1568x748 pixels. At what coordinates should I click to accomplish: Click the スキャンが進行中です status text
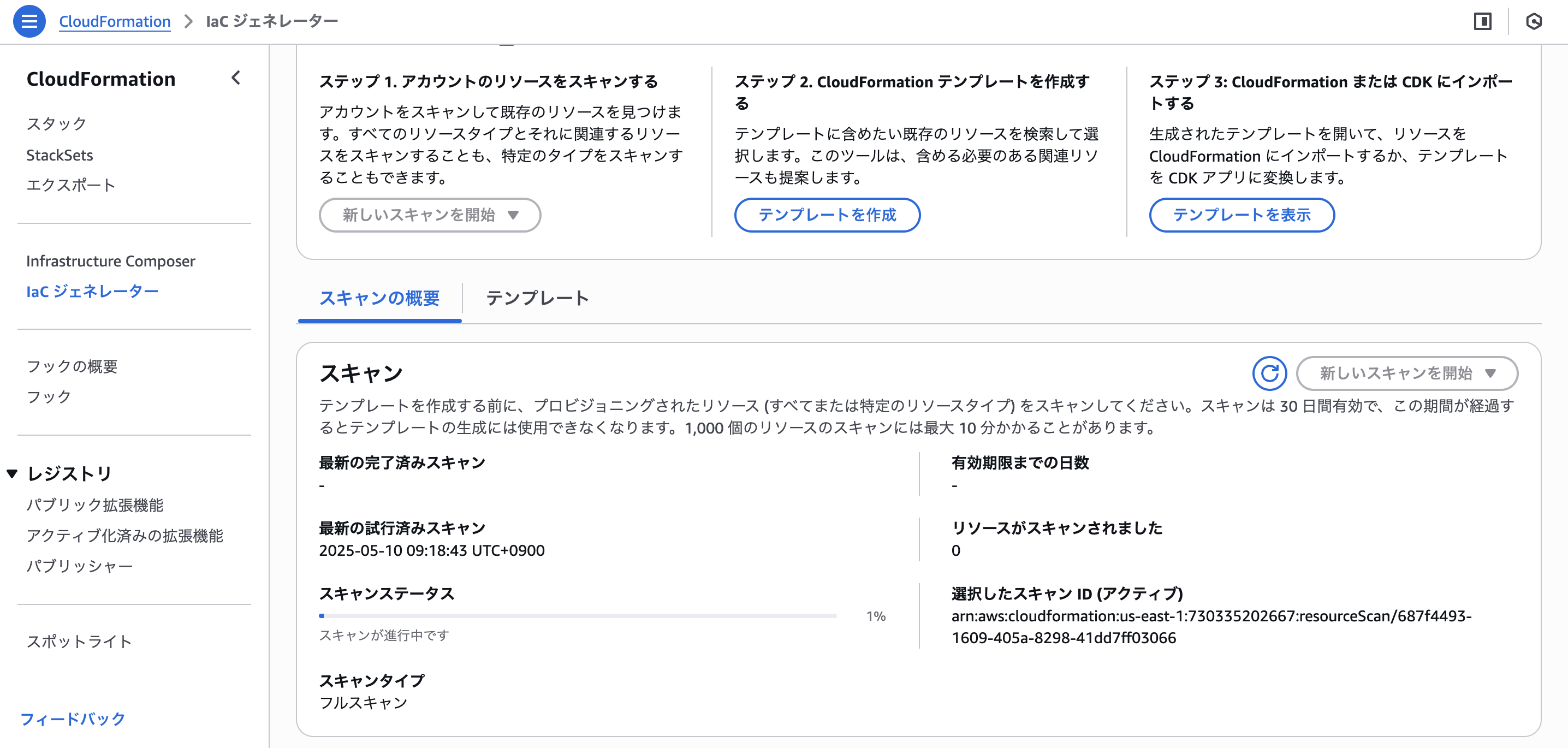click(x=384, y=636)
